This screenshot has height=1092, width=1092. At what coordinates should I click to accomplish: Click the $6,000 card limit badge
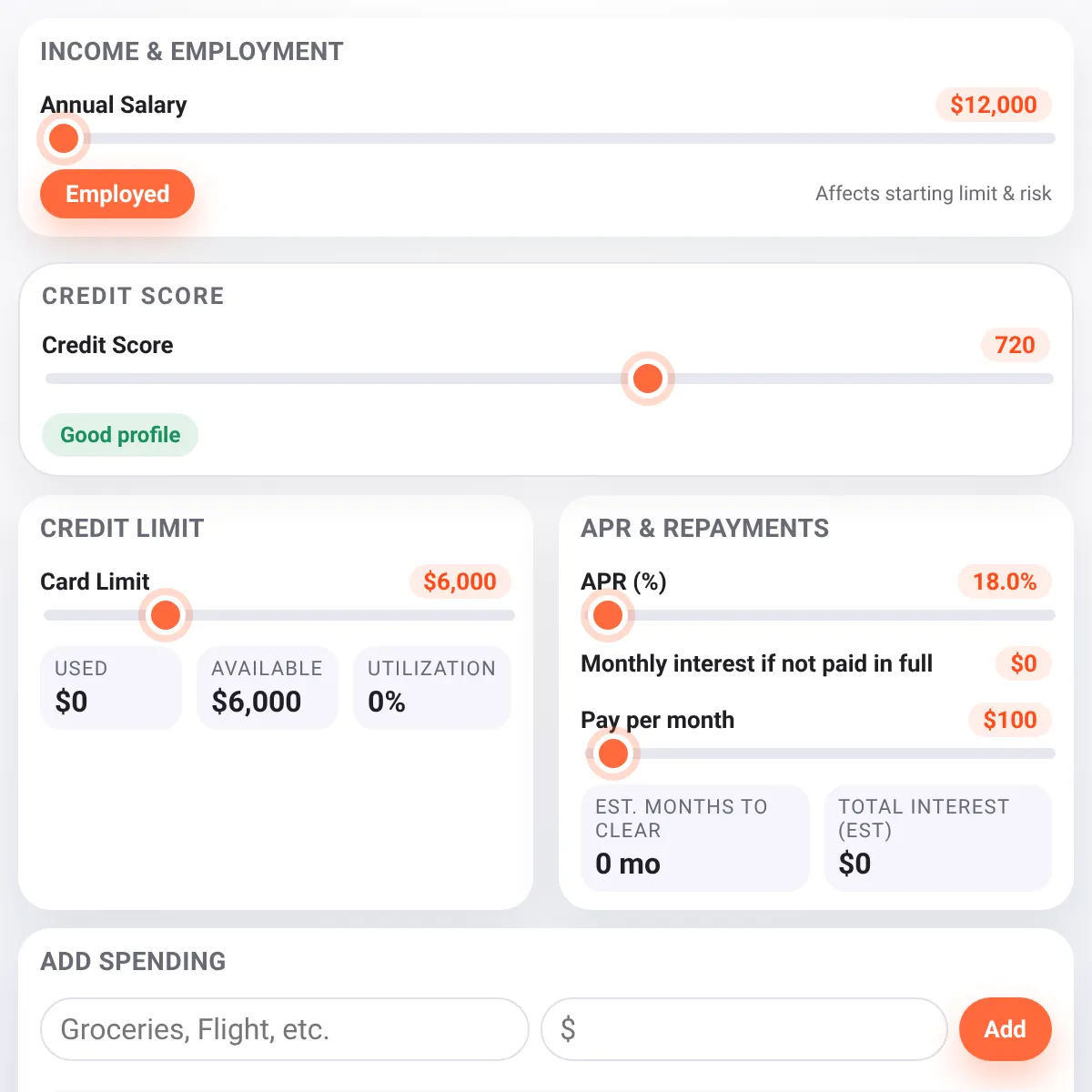[460, 581]
